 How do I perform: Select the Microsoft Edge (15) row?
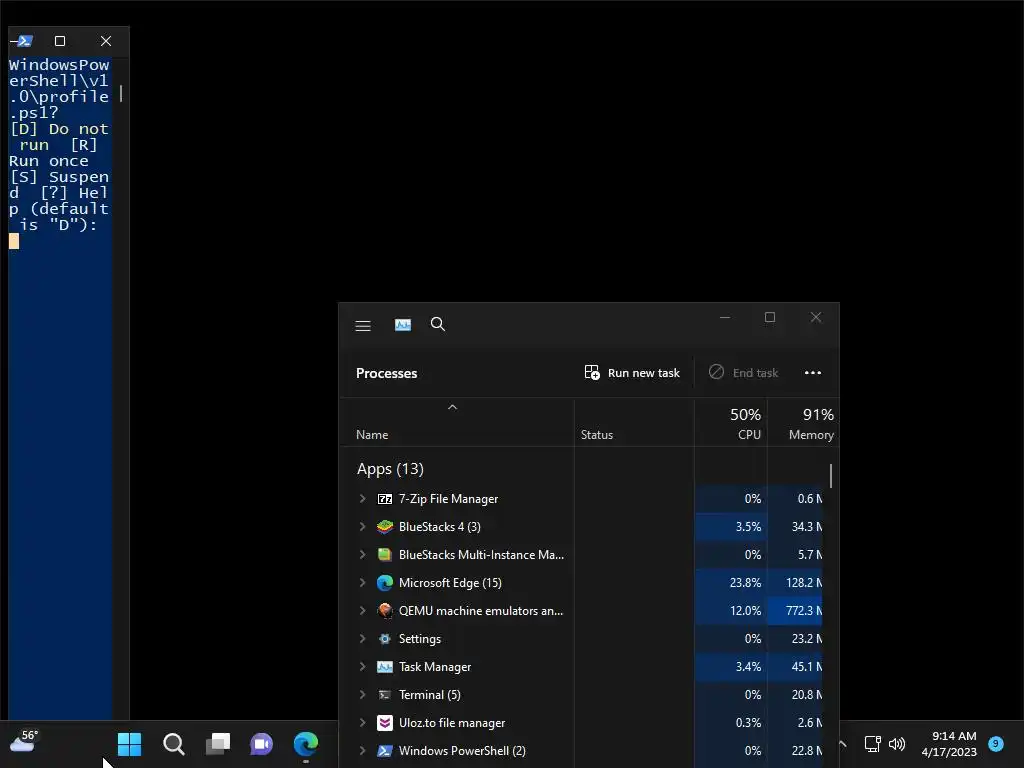450,583
